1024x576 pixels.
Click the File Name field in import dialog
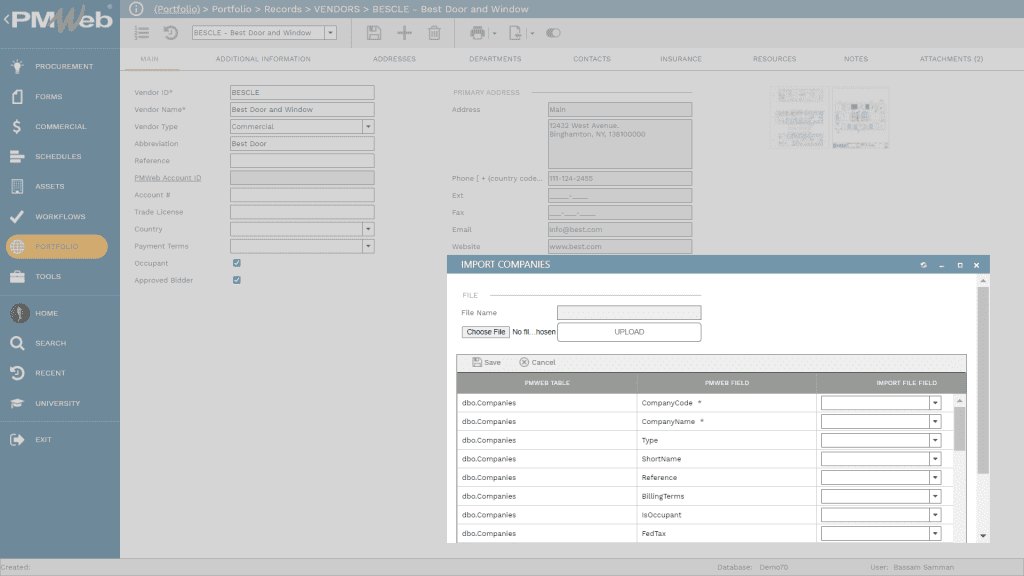pos(629,313)
